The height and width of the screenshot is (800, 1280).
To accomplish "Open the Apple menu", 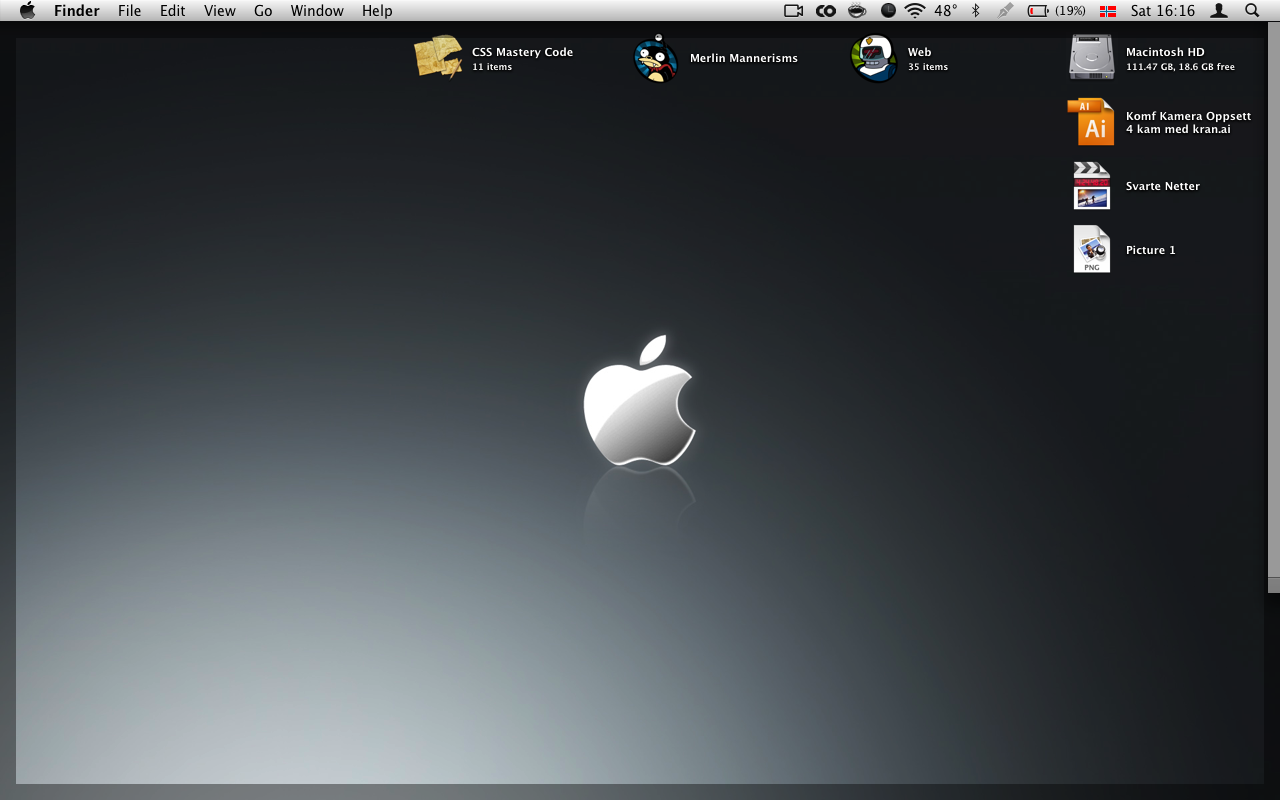I will click(27, 11).
